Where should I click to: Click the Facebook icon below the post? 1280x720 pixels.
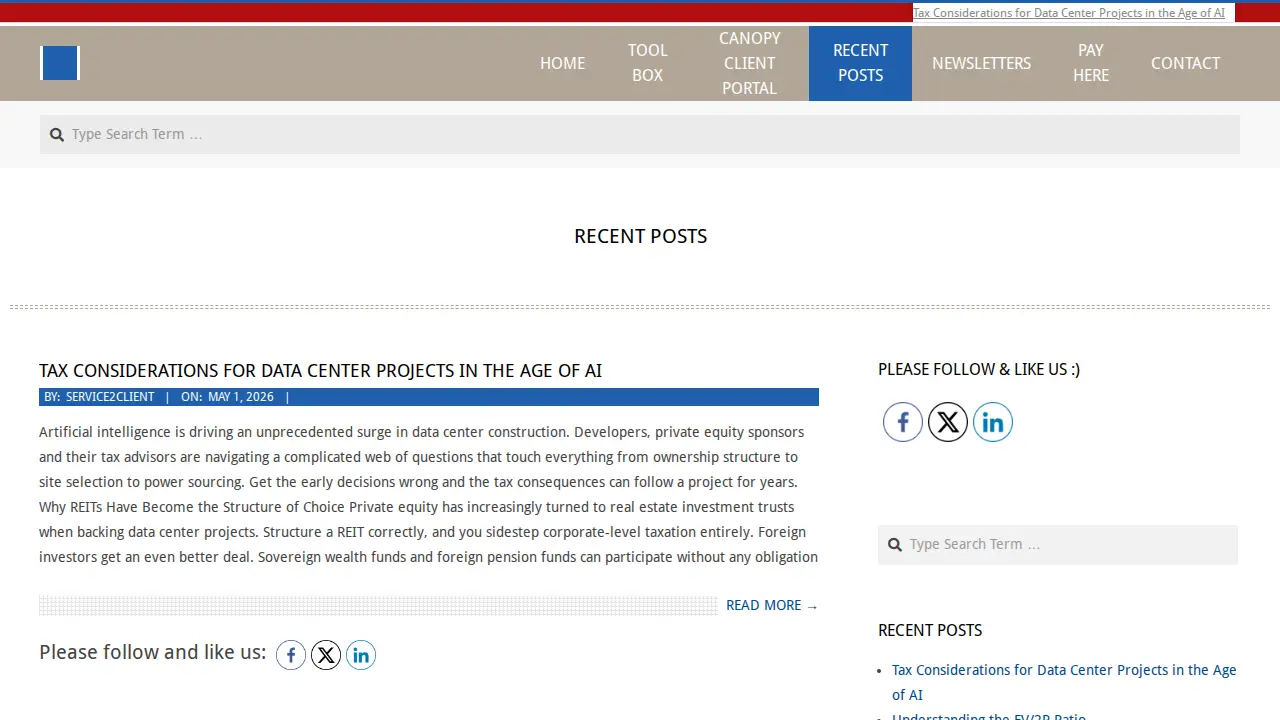coord(291,655)
